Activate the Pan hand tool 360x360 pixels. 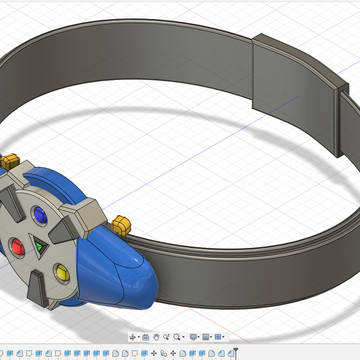(x=156, y=337)
